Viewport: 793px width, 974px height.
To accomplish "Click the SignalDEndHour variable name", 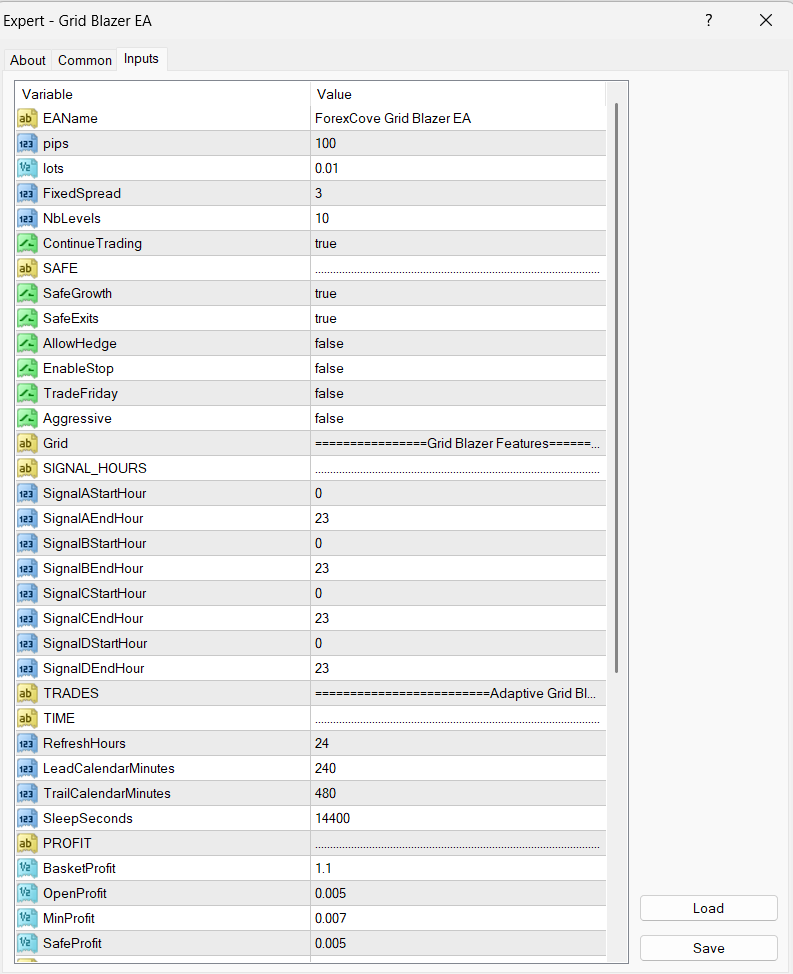I will [x=93, y=668].
